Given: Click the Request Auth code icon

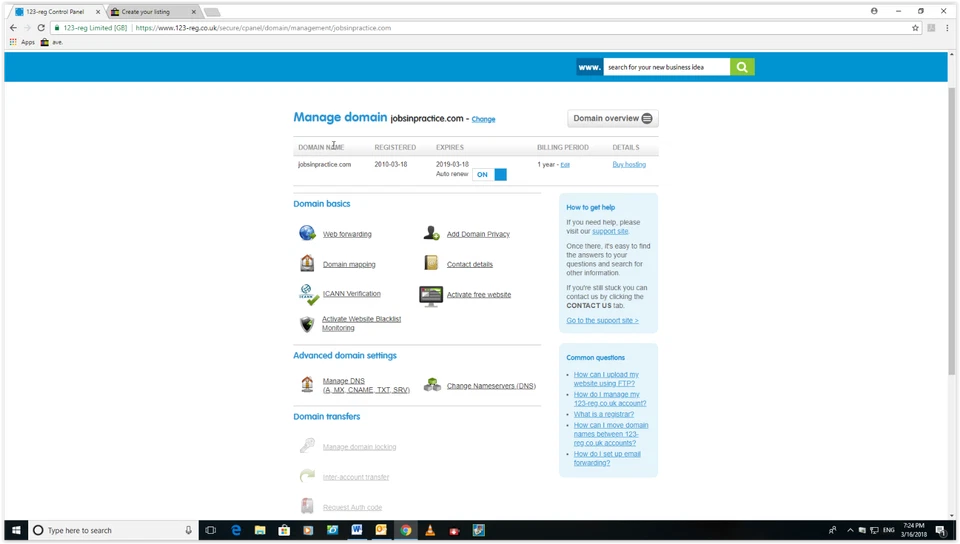Looking at the screenshot, I should click(x=307, y=506).
